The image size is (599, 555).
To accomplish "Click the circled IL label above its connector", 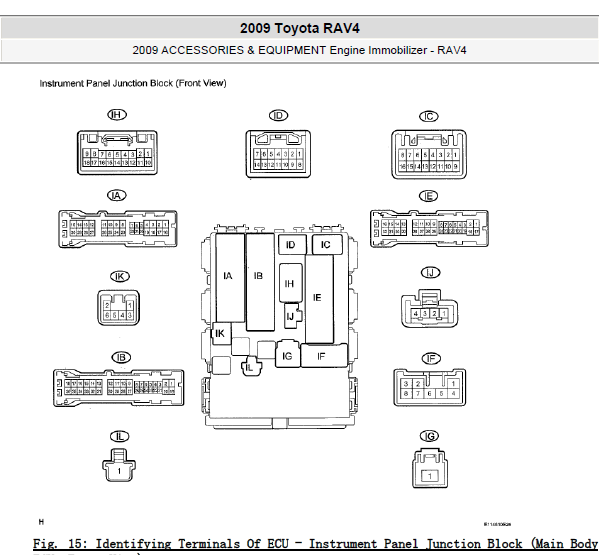I will pyautogui.click(x=120, y=436).
